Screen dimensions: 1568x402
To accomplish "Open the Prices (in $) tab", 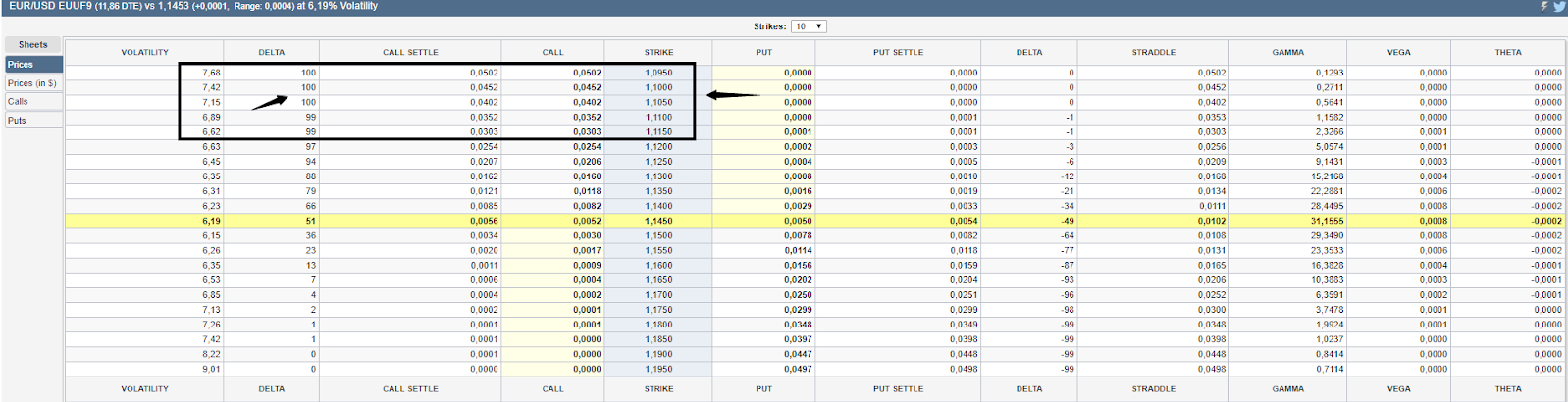I will (x=33, y=83).
